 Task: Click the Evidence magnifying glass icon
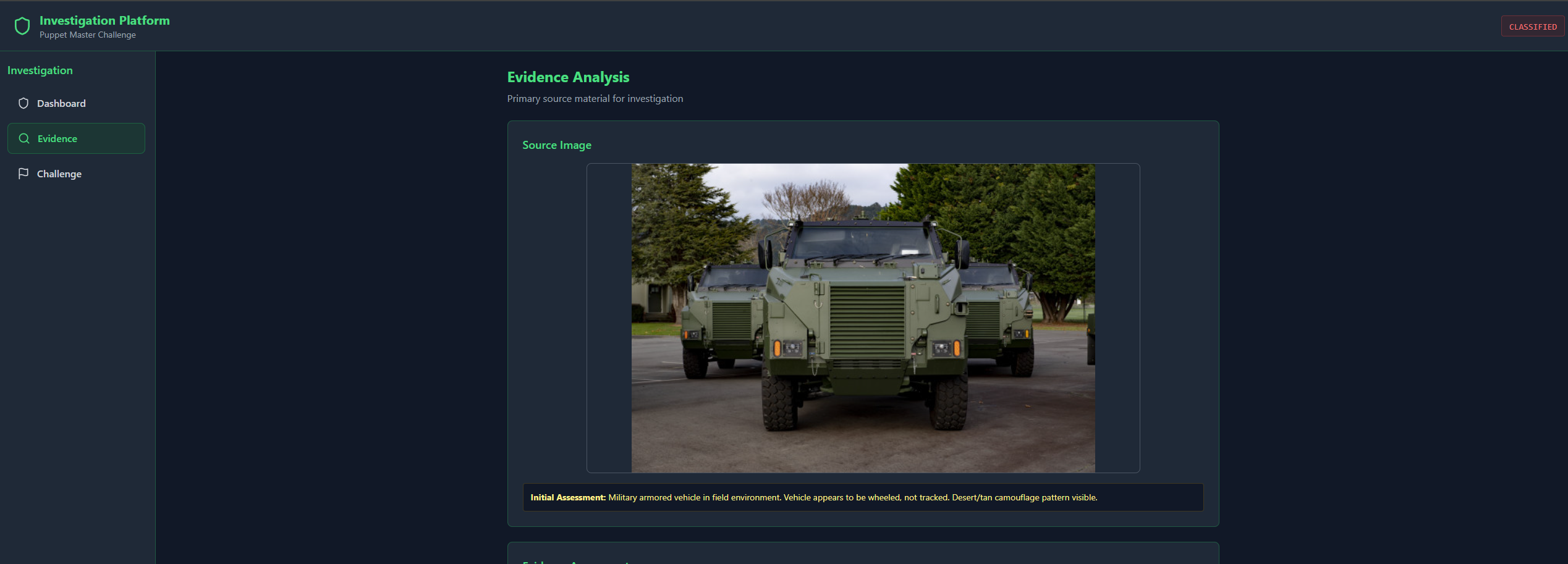click(x=24, y=138)
